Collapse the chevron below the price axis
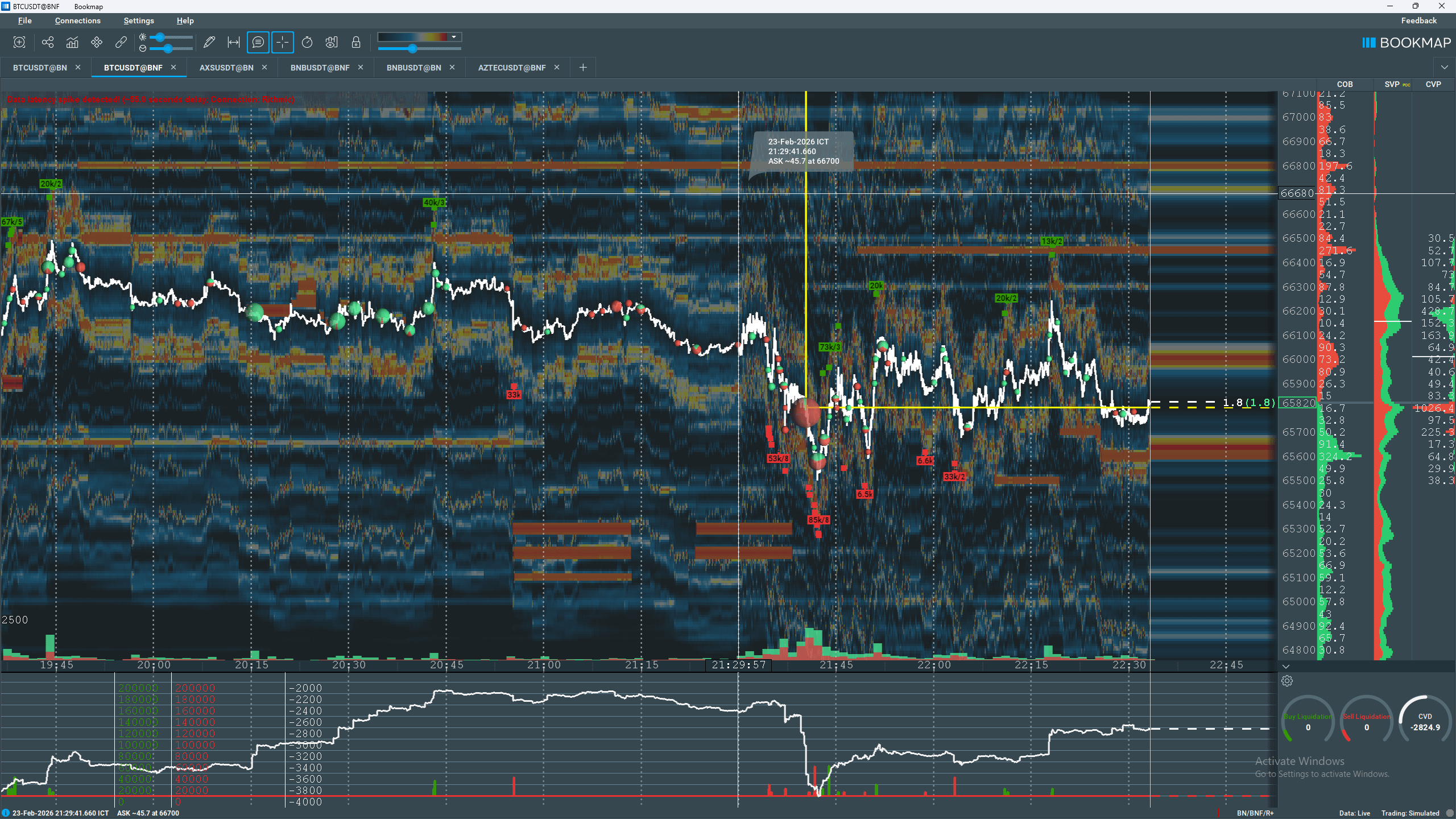This screenshot has width=1456, height=819. (x=1286, y=666)
